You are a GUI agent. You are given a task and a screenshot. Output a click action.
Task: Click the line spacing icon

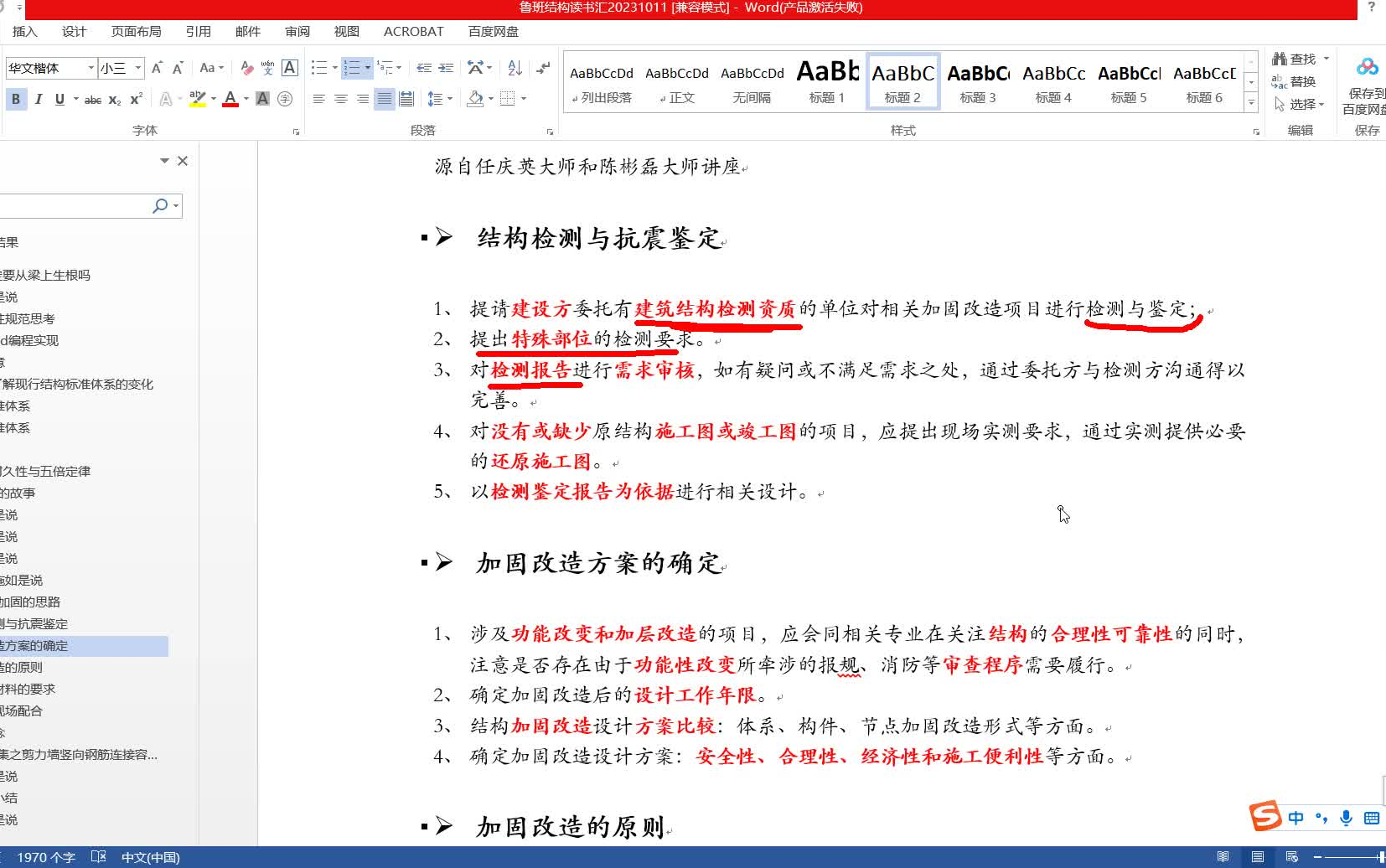point(434,99)
